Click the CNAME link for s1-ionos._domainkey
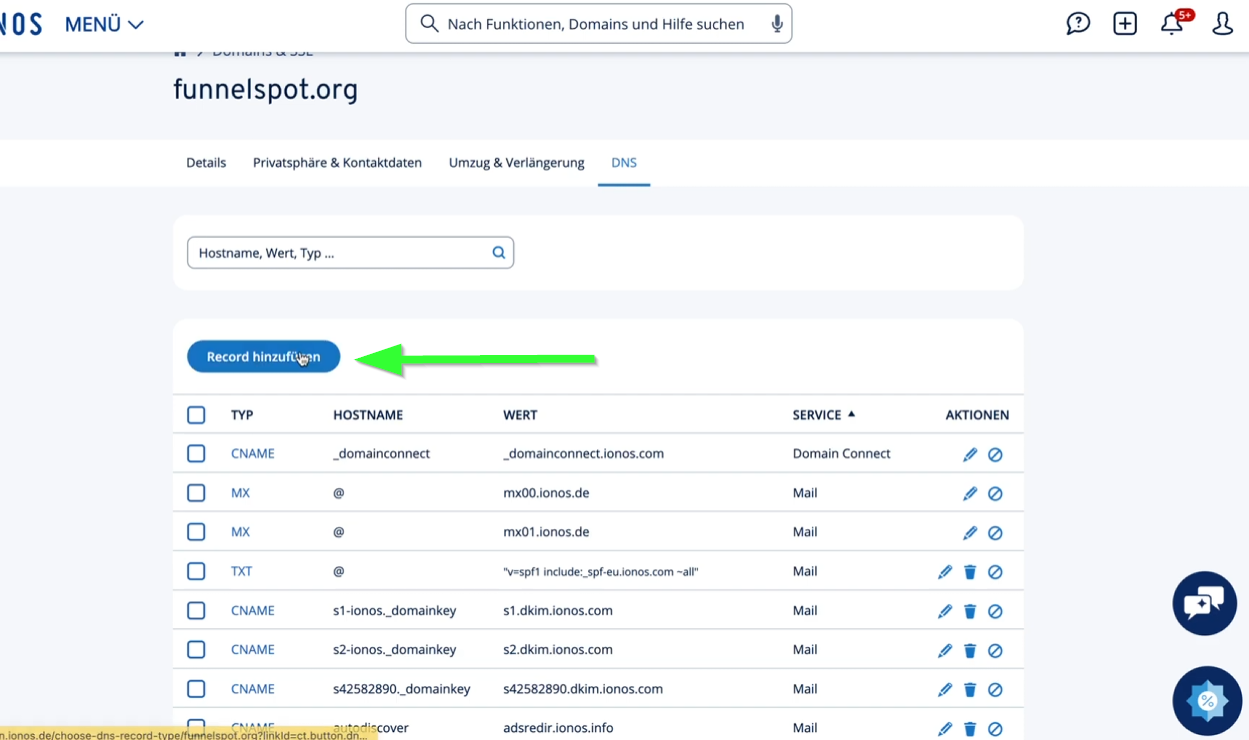The height and width of the screenshot is (740, 1249). (253, 611)
